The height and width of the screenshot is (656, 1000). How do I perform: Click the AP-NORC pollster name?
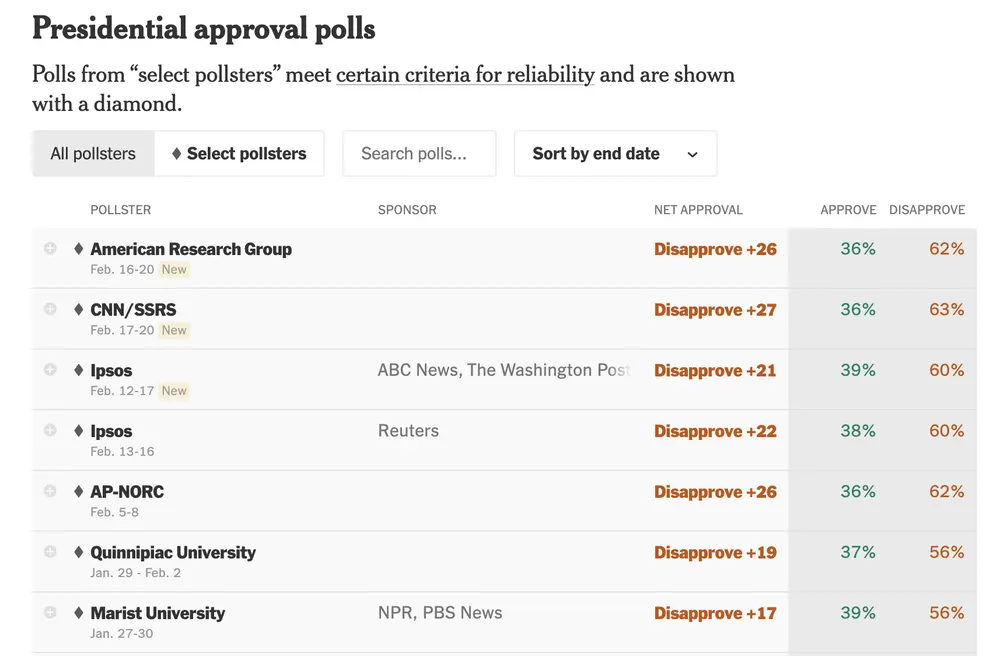coord(127,492)
